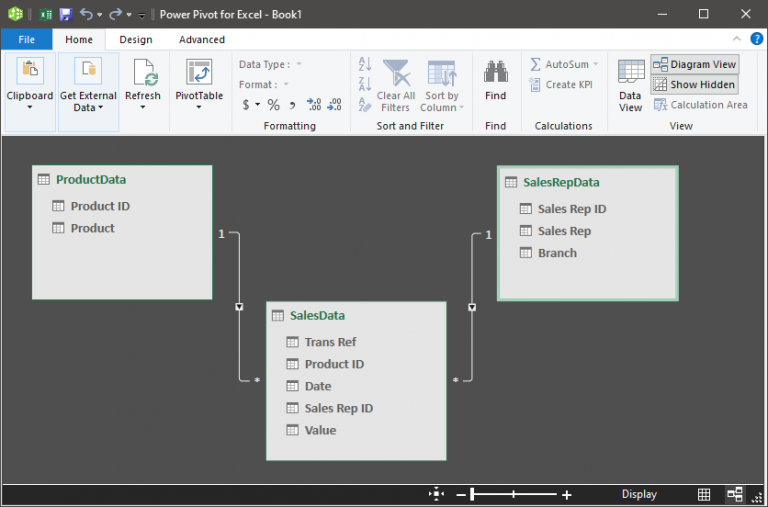The height and width of the screenshot is (507, 768).
Task: Open Customize Quick Access Toolbar dropdown
Action: pyautogui.click(x=142, y=15)
